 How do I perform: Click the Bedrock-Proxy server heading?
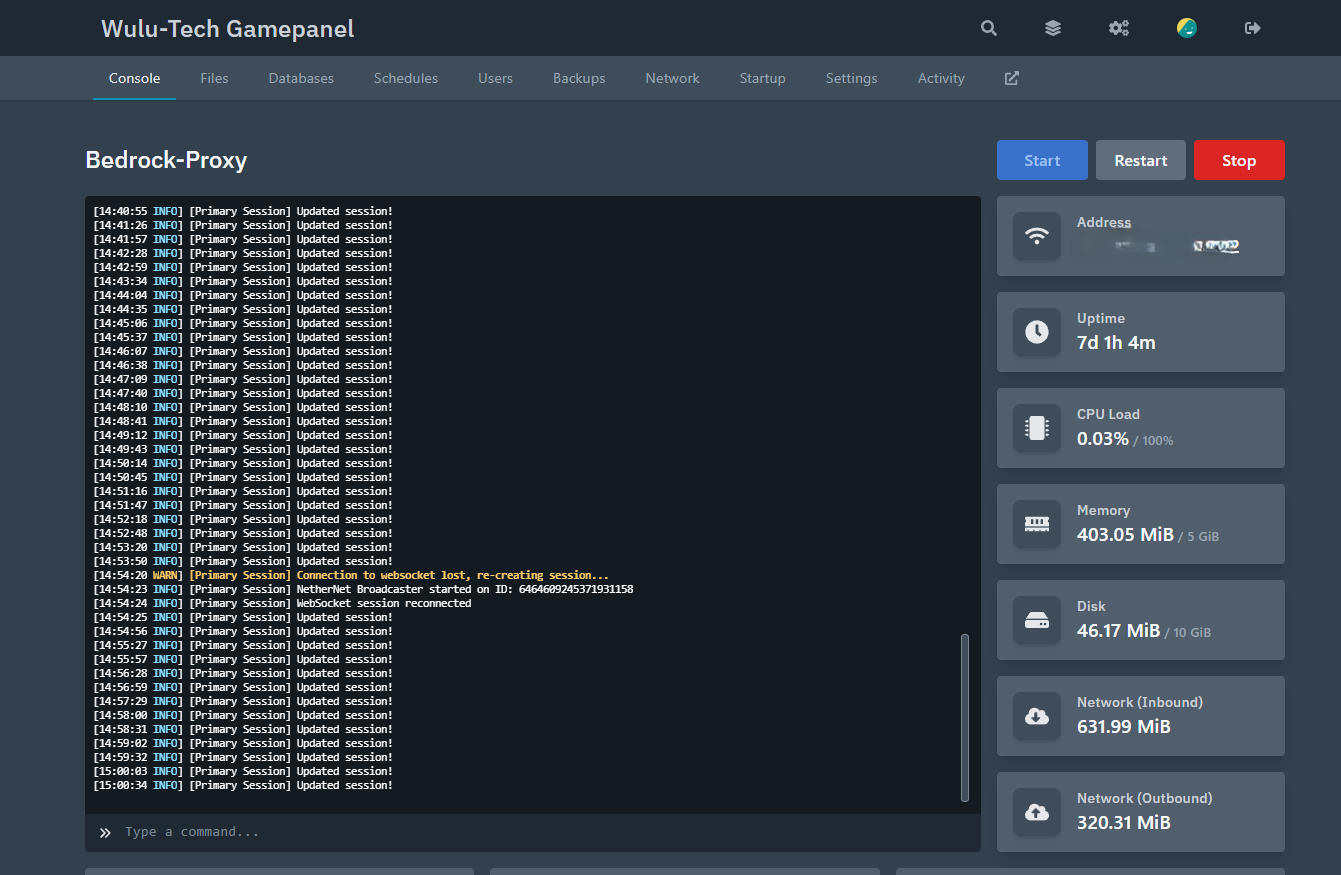166,160
